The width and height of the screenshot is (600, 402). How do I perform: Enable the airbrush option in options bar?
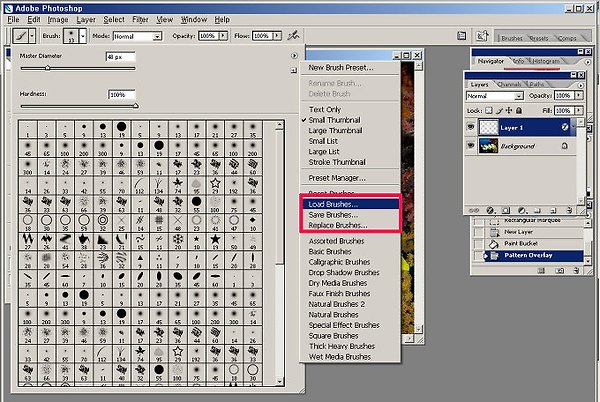[x=293, y=36]
